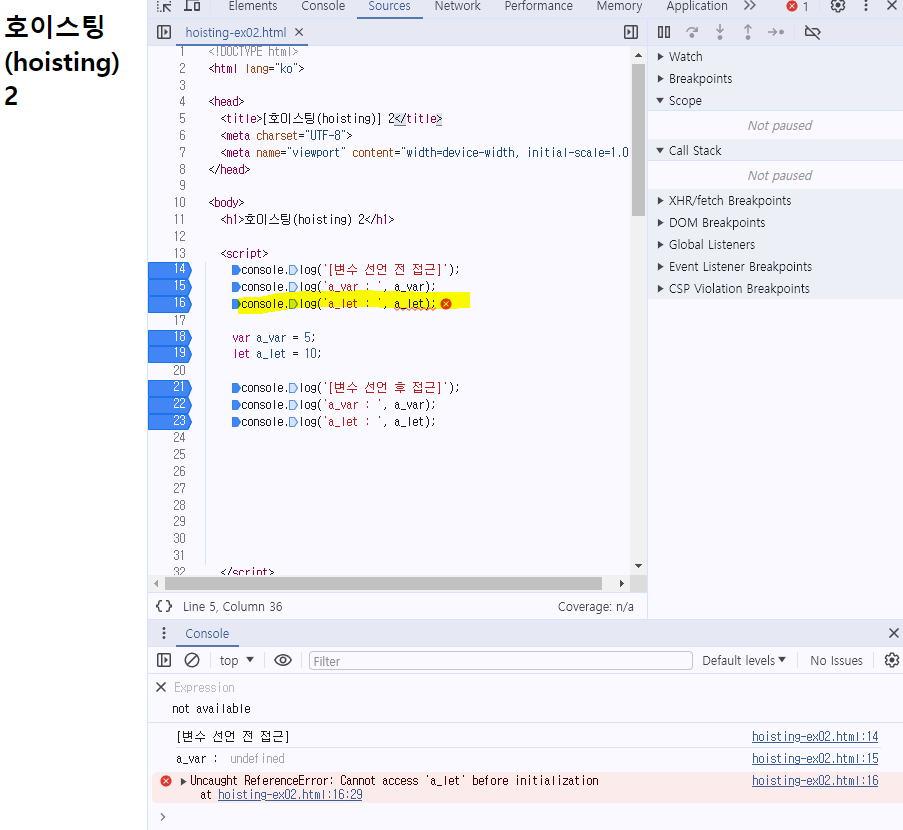
Task: Toggle breakpoint on line 21
Action: 170,387
